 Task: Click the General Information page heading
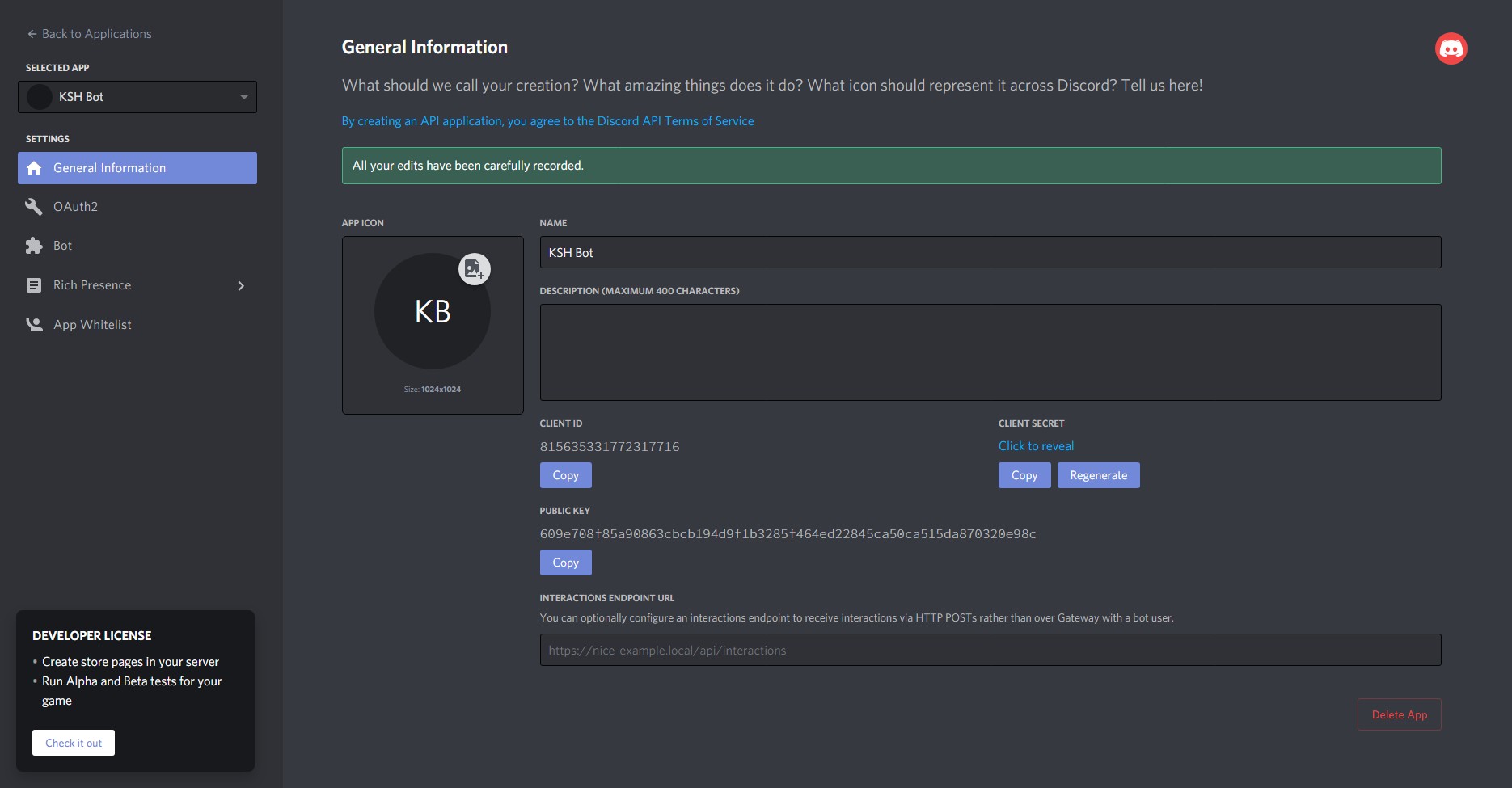(x=424, y=47)
